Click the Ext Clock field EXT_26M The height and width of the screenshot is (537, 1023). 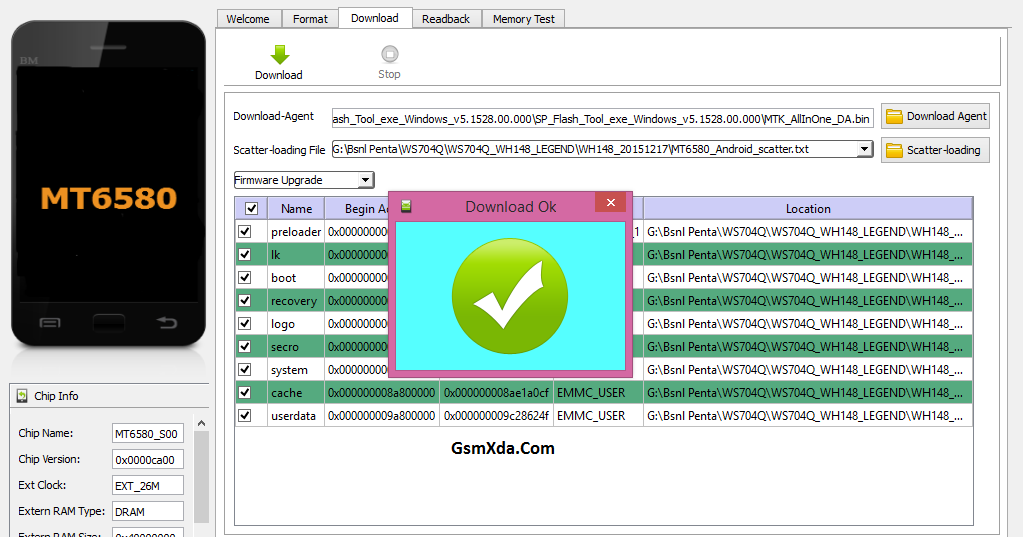click(x=147, y=485)
